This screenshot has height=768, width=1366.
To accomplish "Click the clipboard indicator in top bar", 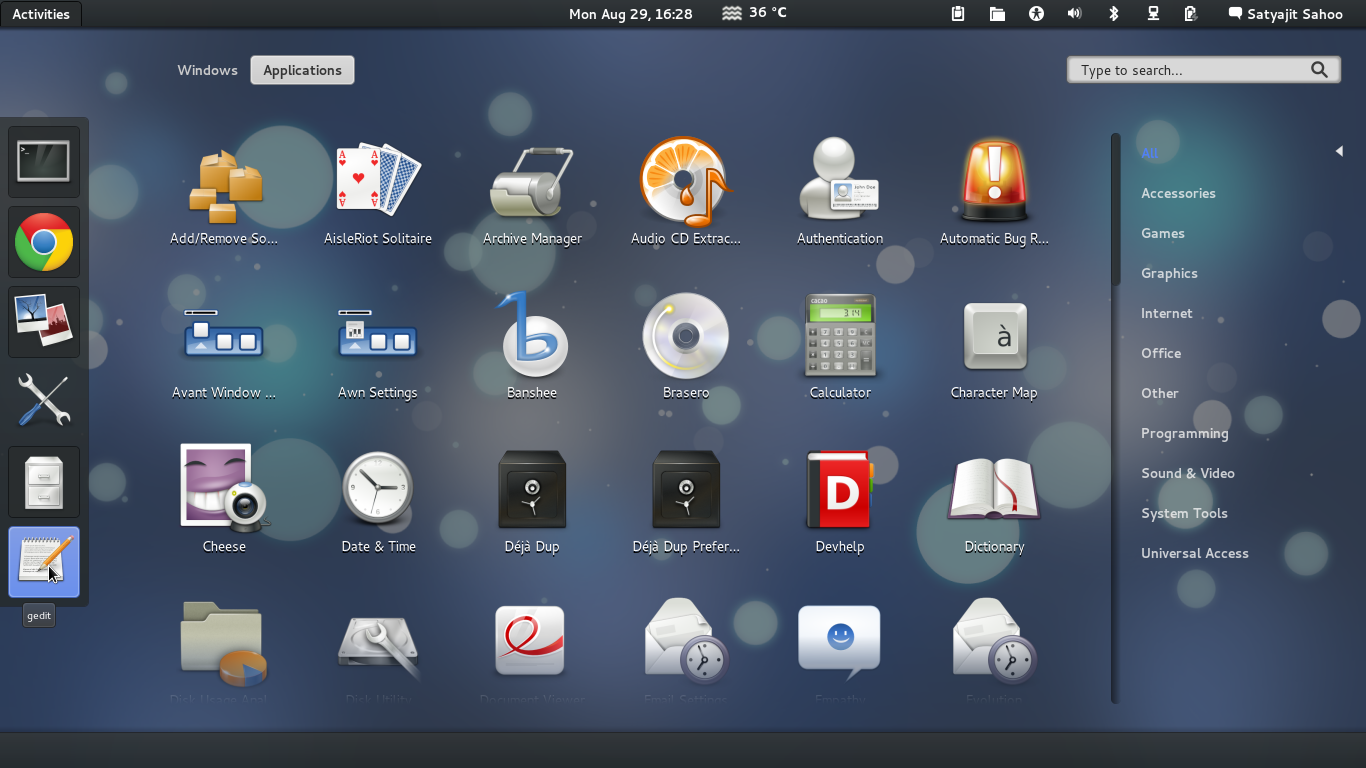I will coord(958,14).
